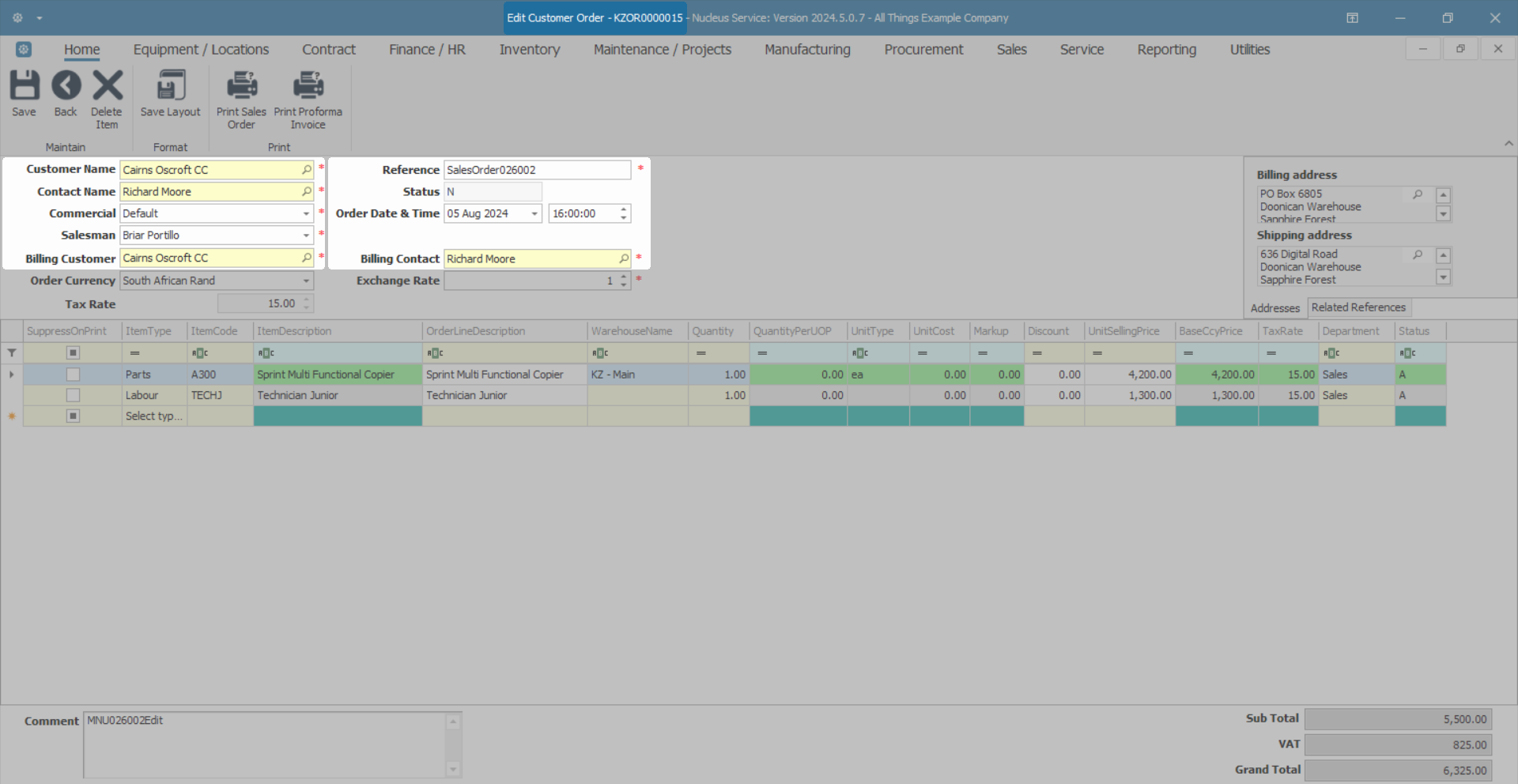The image size is (1518, 784).
Task: Open the Order Date calendar dropdown
Action: click(534, 213)
